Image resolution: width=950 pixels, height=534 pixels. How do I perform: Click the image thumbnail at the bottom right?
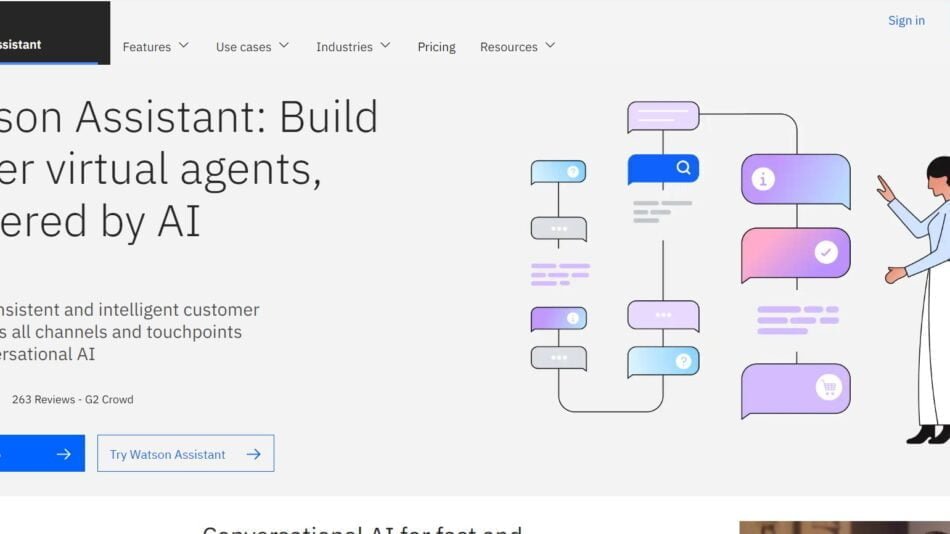click(x=843, y=527)
